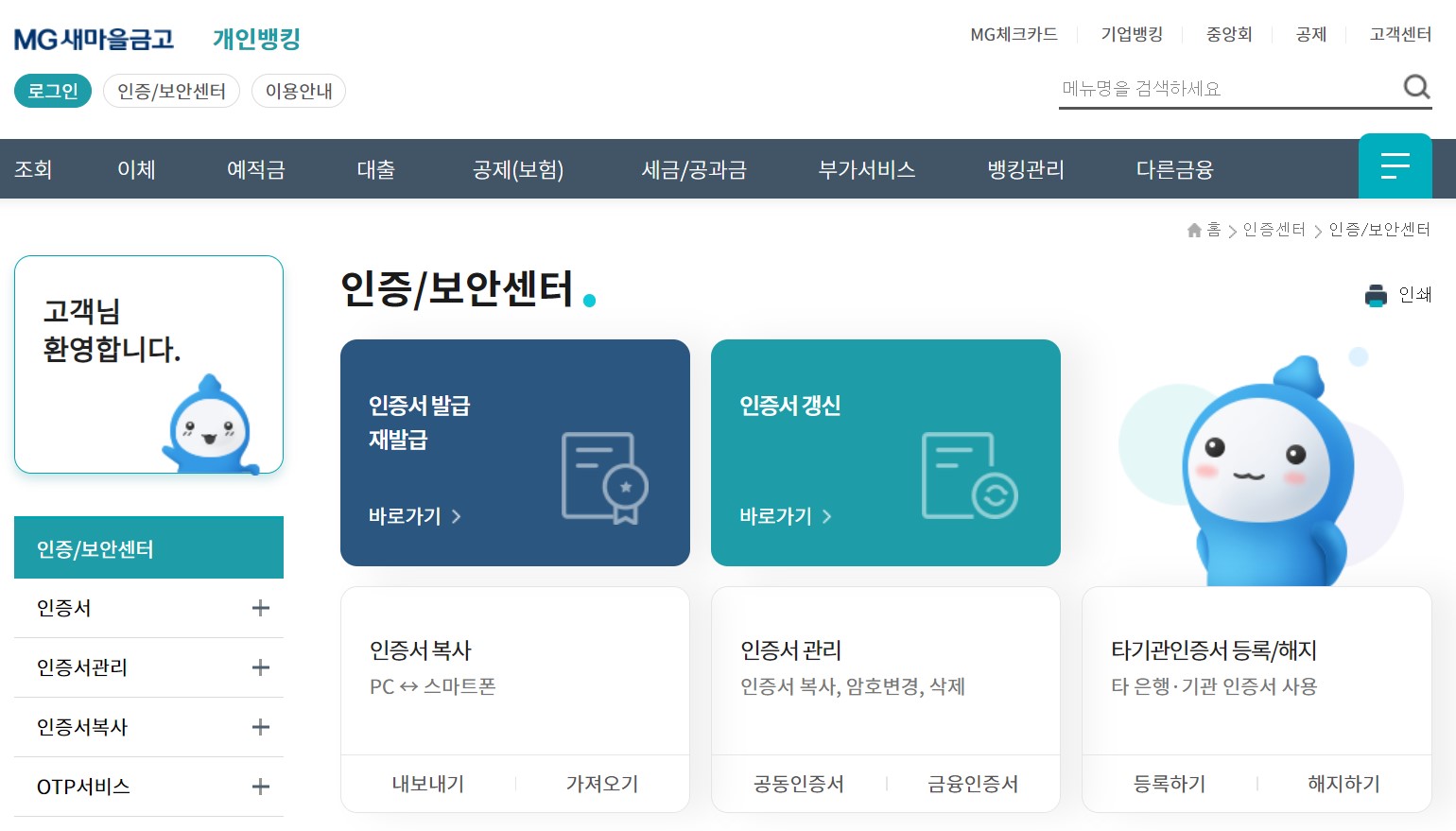1456x831 pixels.
Task: Open the 다른금융 menu
Action: (1174, 169)
